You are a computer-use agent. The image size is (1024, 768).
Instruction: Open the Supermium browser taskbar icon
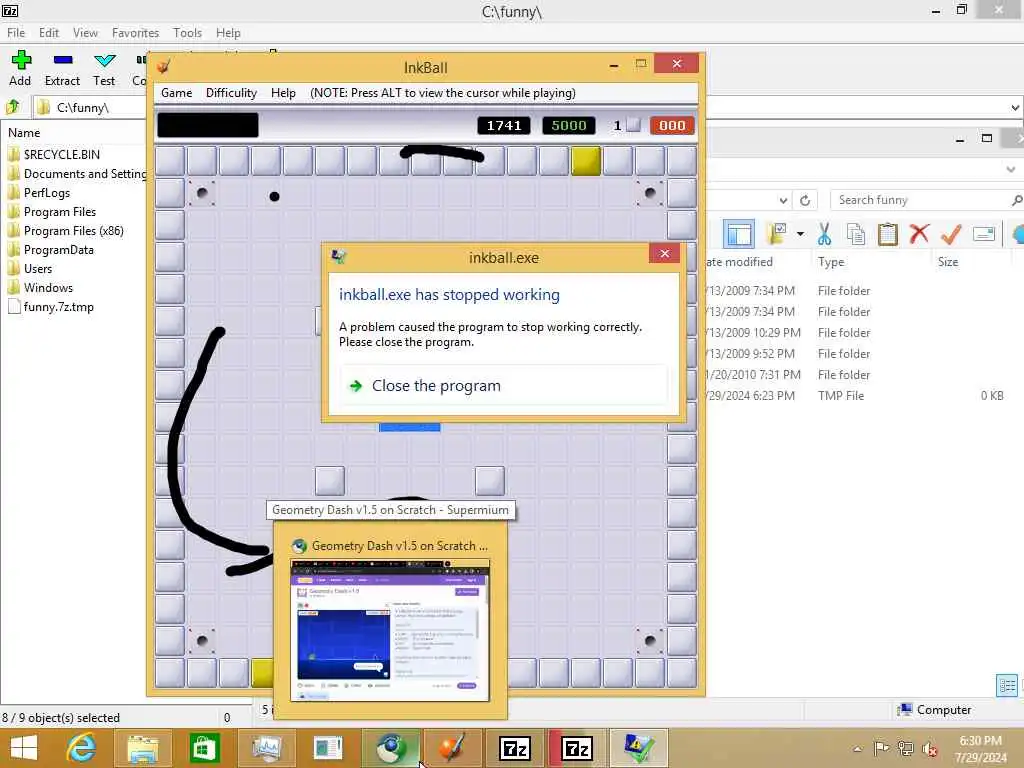tap(391, 748)
